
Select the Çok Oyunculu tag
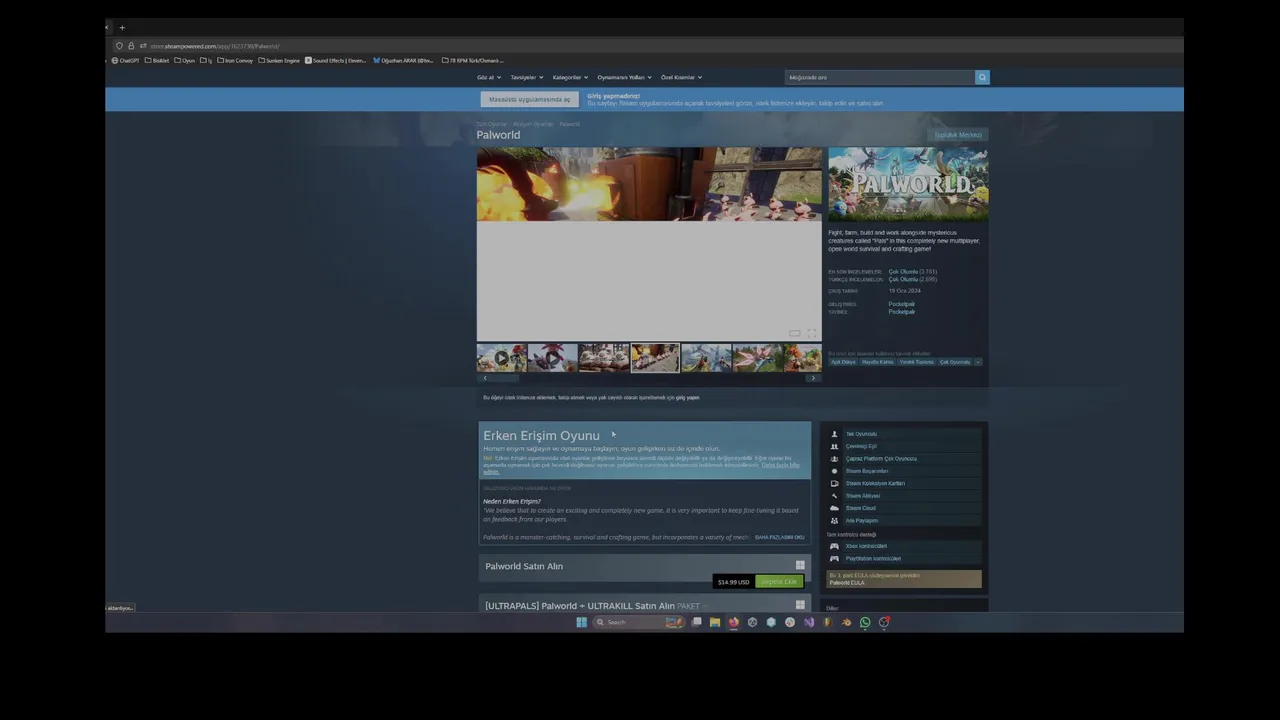[x=955, y=362]
